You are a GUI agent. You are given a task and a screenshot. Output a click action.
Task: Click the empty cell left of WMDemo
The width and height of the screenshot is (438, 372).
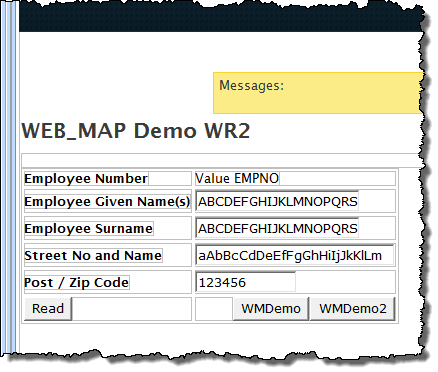[214, 309]
